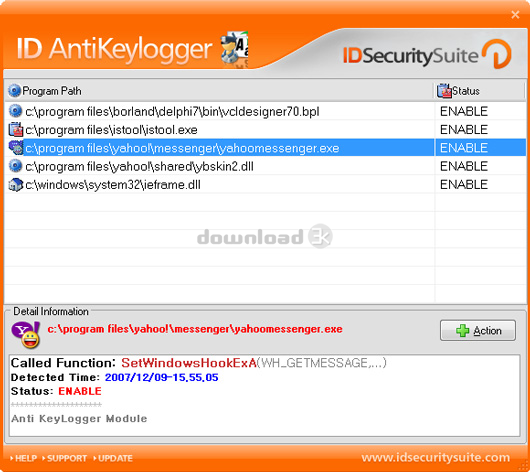This screenshot has height=472, width=530.
Task: Click ENABLE status of istool.exe row
Action: pyautogui.click(x=464, y=129)
